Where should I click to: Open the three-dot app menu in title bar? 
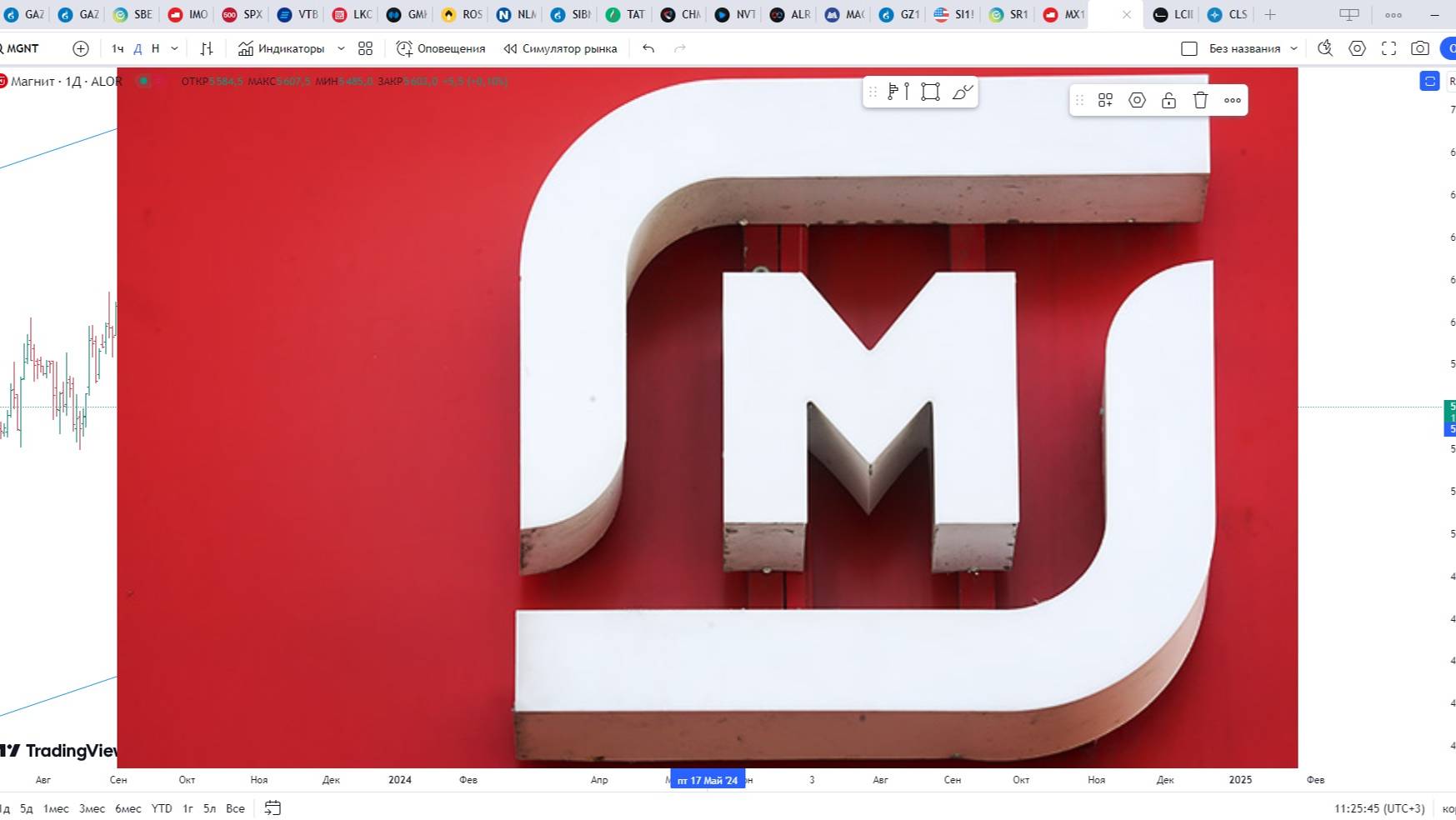(1393, 14)
